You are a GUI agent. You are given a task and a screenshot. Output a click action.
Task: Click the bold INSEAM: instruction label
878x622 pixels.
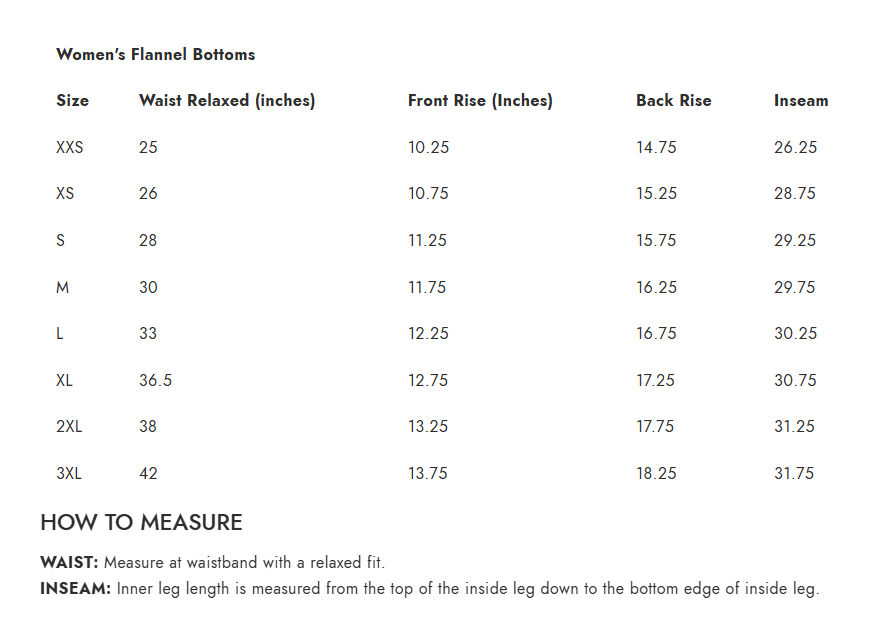click(75, 588)
